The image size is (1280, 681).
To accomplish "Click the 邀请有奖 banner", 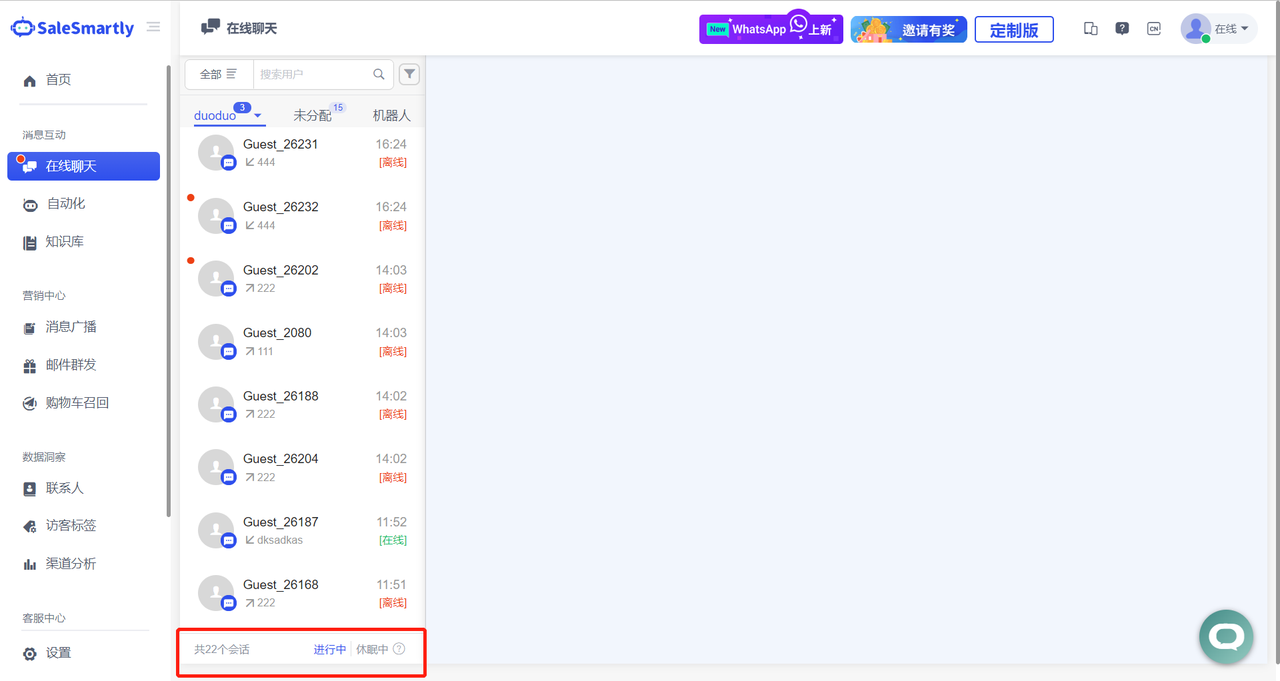I will (908, 30).
